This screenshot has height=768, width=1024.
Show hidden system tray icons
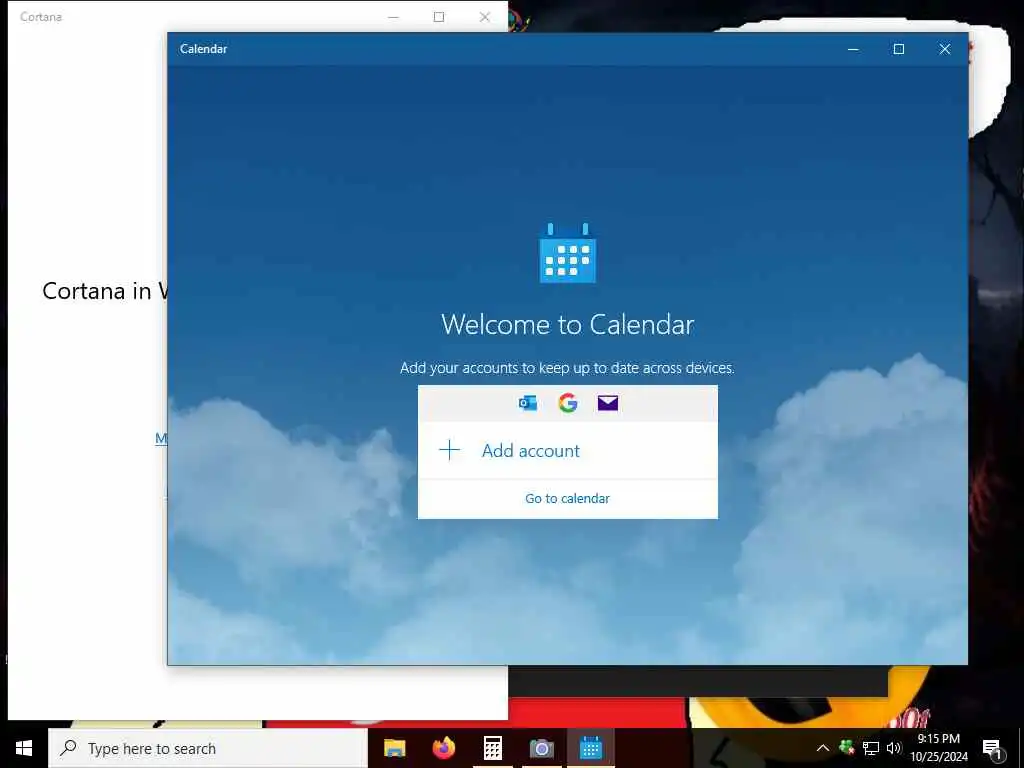823,748
